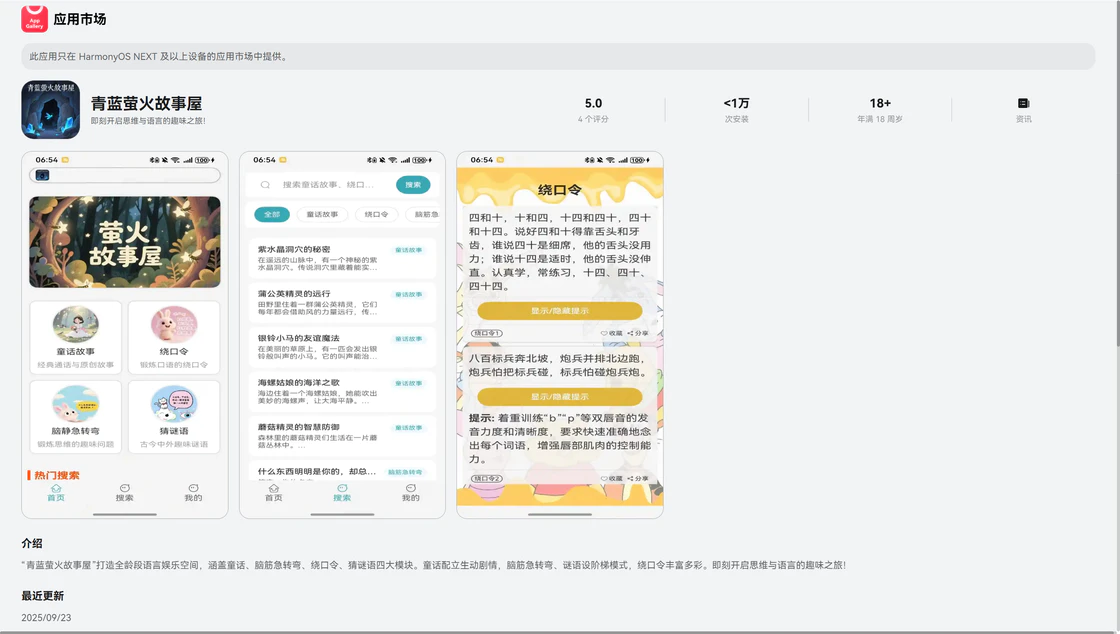1120x634 pixels.
Task: Click the 银铃小马的友谊魔法 story entry
Action: click(342, 347)
